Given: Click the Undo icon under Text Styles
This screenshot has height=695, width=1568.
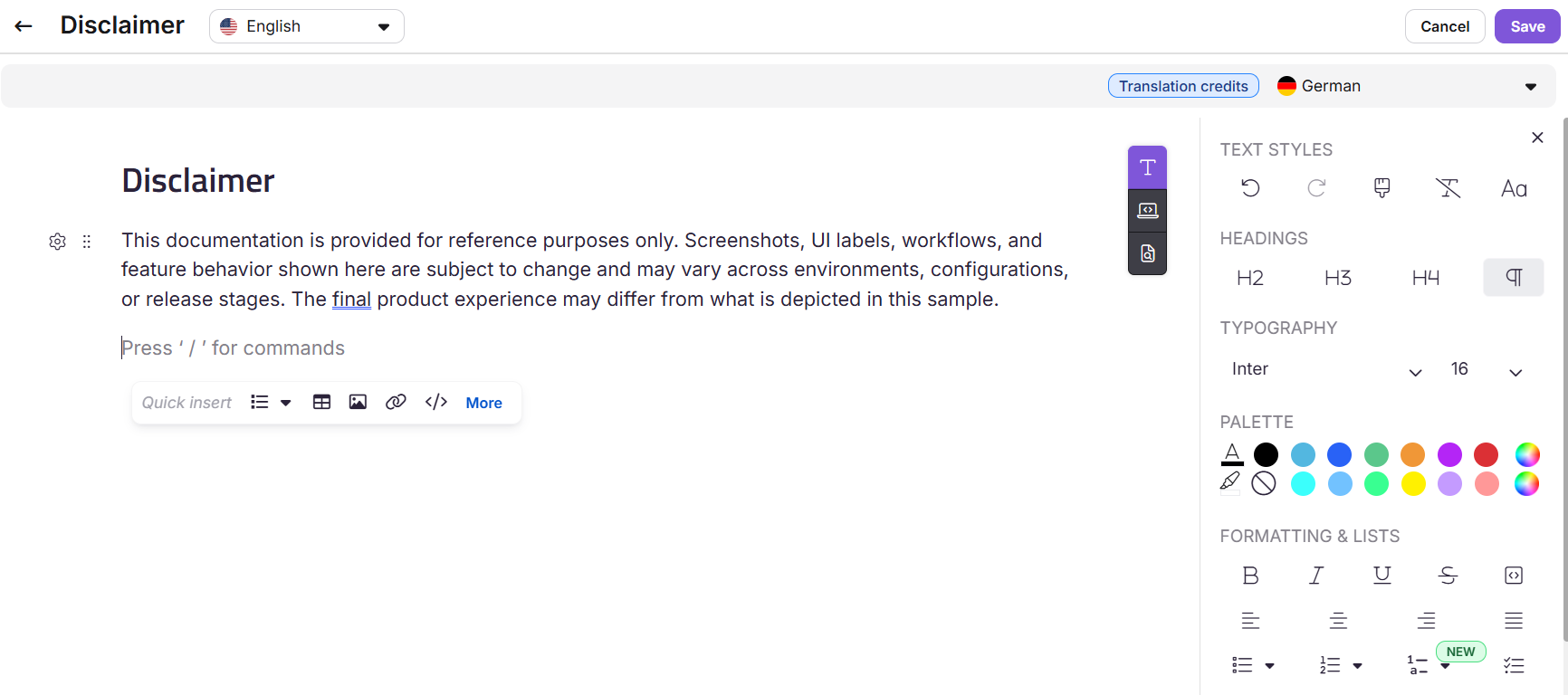Looking at the screenshot, I should tap(1250, 188).
